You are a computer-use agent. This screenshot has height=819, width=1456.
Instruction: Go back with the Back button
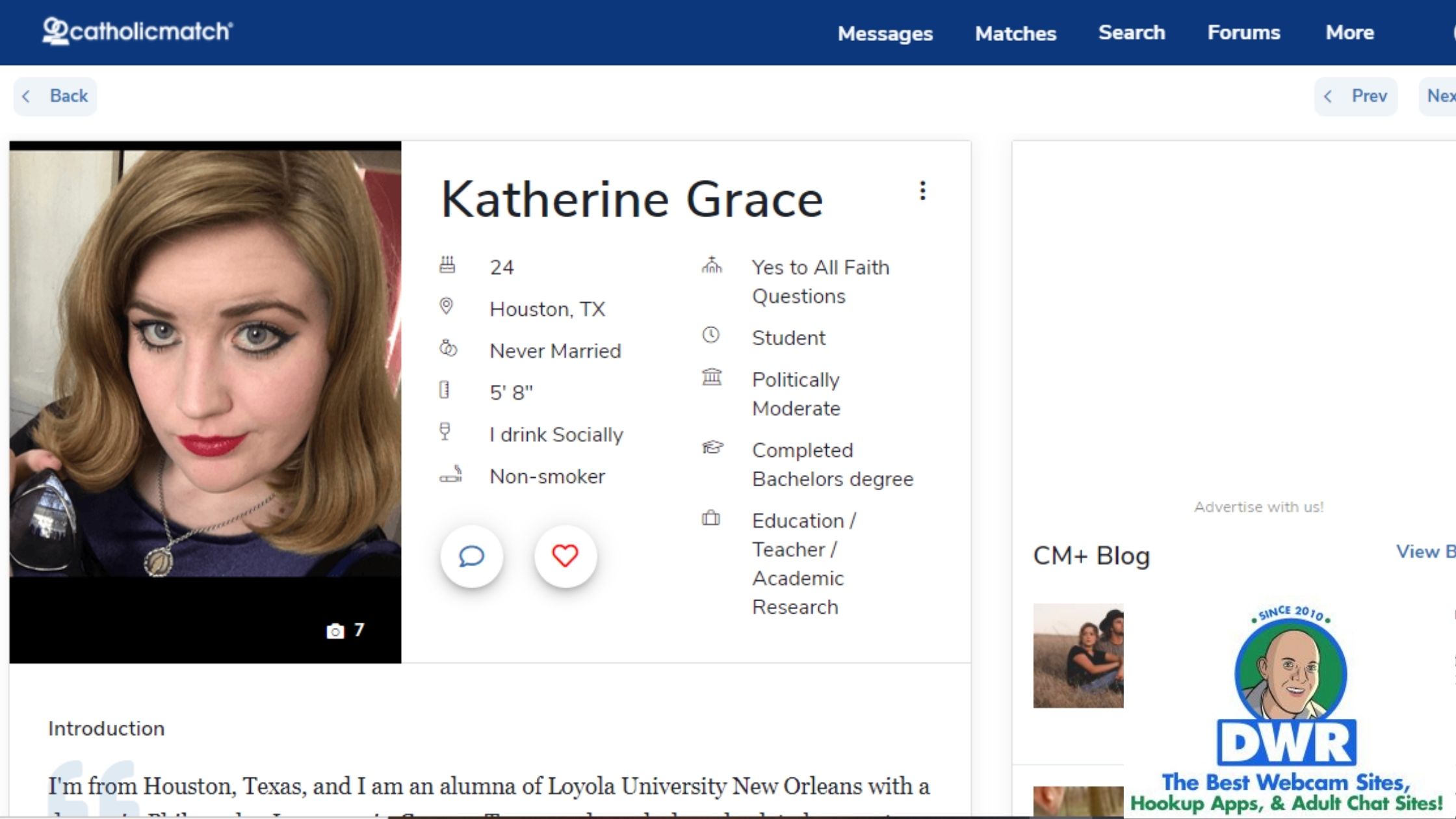[x=56, y=96]
